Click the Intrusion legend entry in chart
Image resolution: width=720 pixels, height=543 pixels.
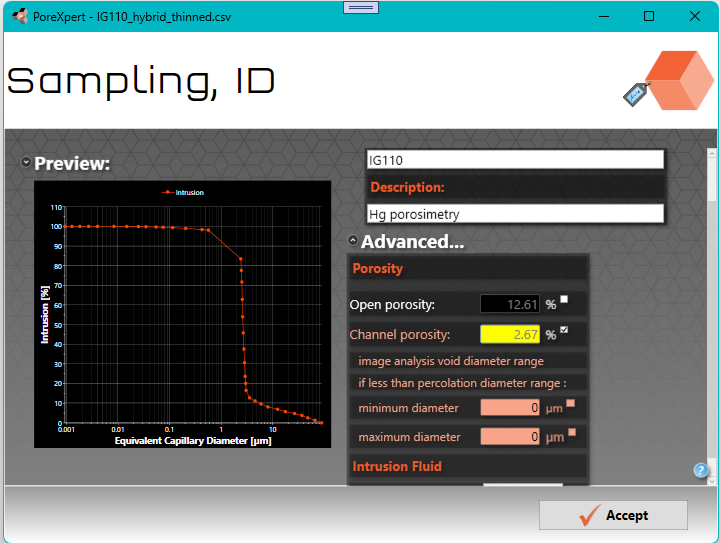(183, 192)
